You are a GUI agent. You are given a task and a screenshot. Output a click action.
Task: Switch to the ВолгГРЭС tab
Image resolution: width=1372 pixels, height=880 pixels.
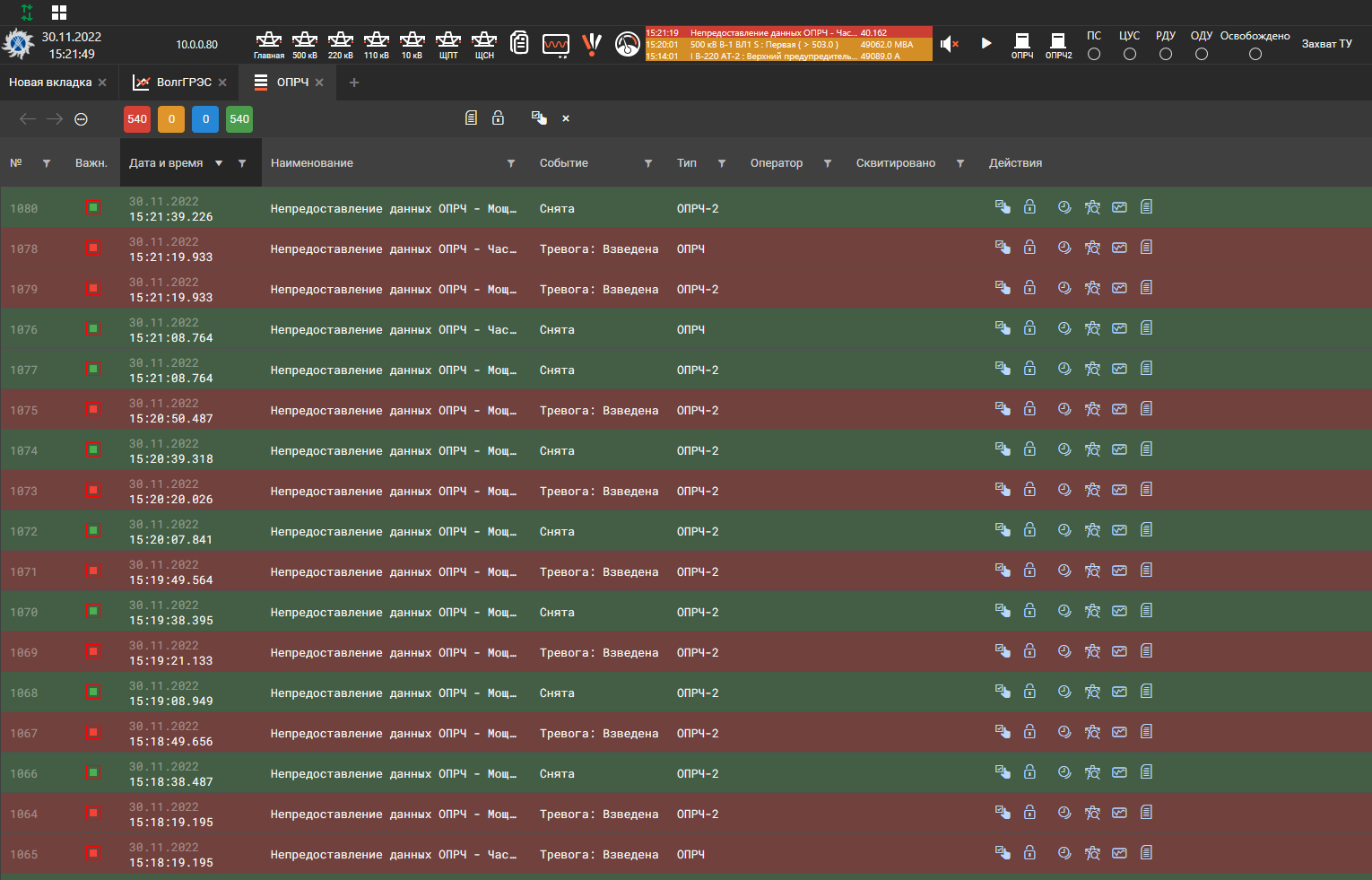coord(184,83)
